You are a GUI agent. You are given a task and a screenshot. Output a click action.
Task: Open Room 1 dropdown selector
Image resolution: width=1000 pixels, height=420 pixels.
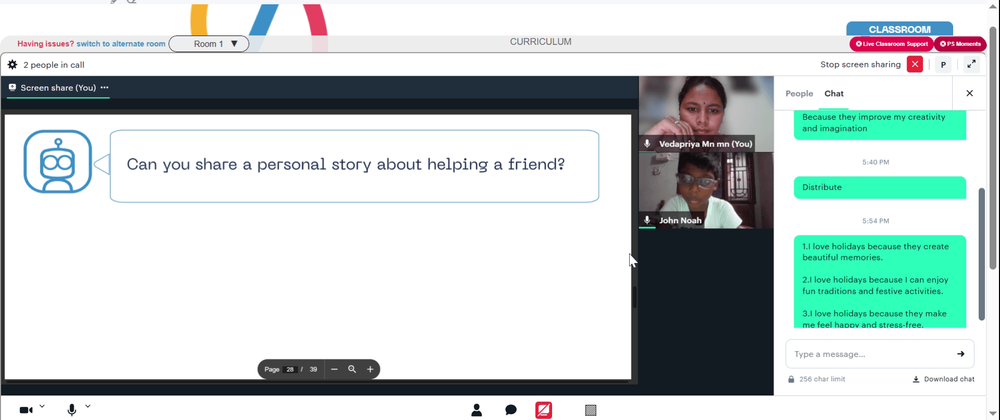(x=209, y=44)
